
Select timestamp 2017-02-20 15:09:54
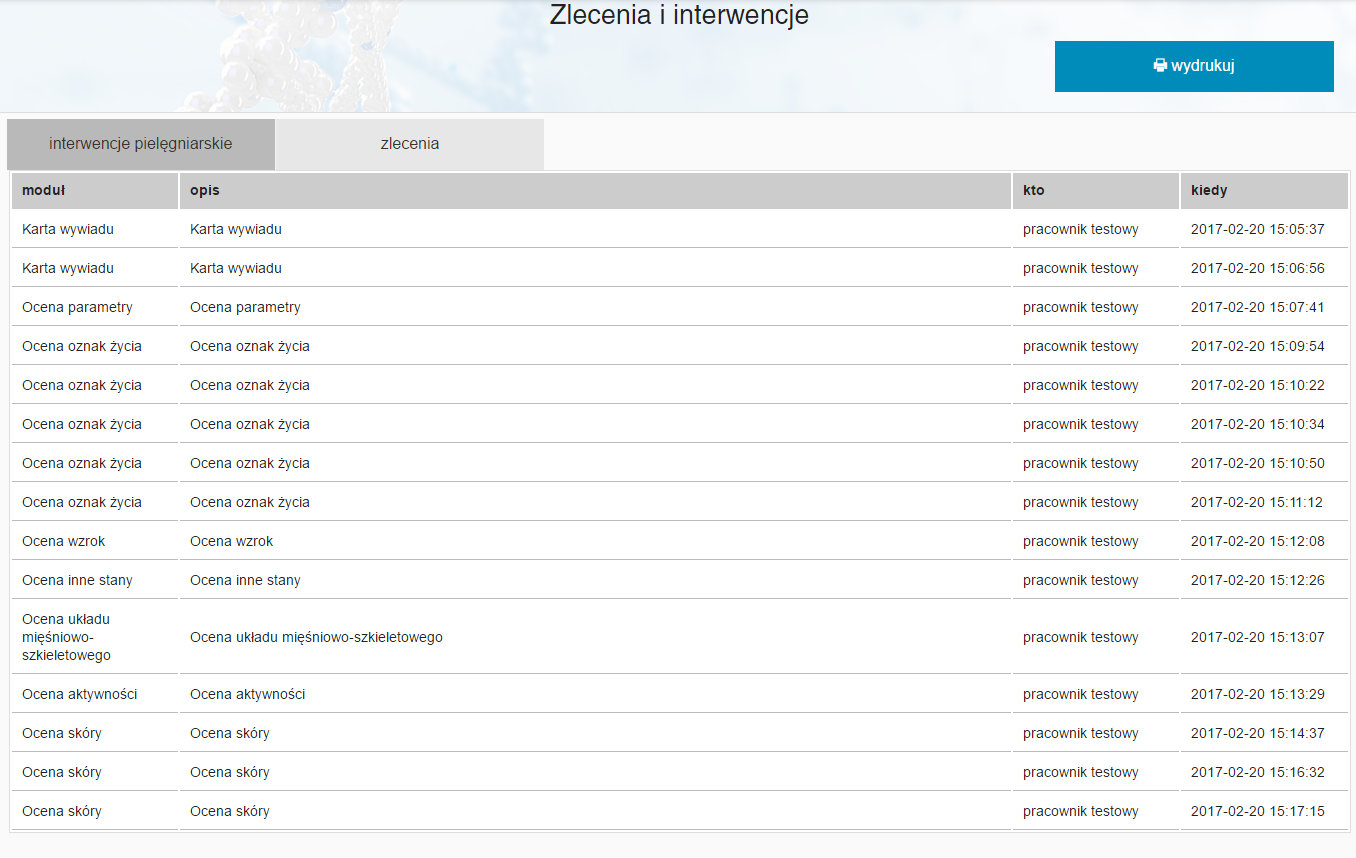coord(1257,346)
